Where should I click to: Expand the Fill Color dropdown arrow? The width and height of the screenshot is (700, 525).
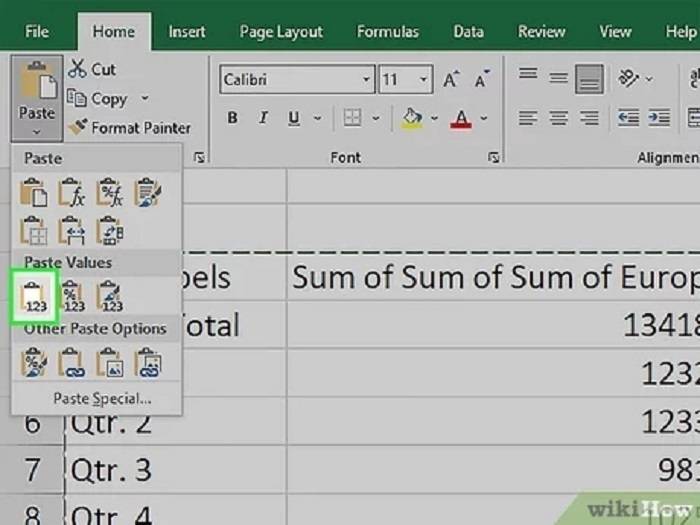coord(434,118)
